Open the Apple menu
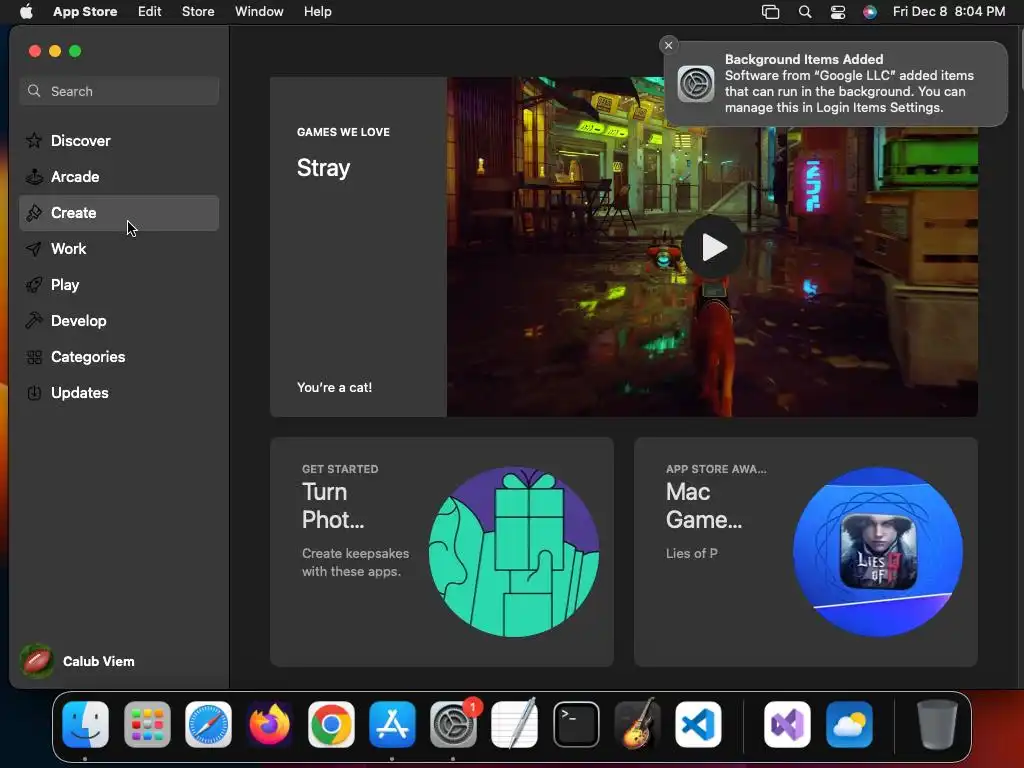This screenshot has width=1024, height=768. 26,11
